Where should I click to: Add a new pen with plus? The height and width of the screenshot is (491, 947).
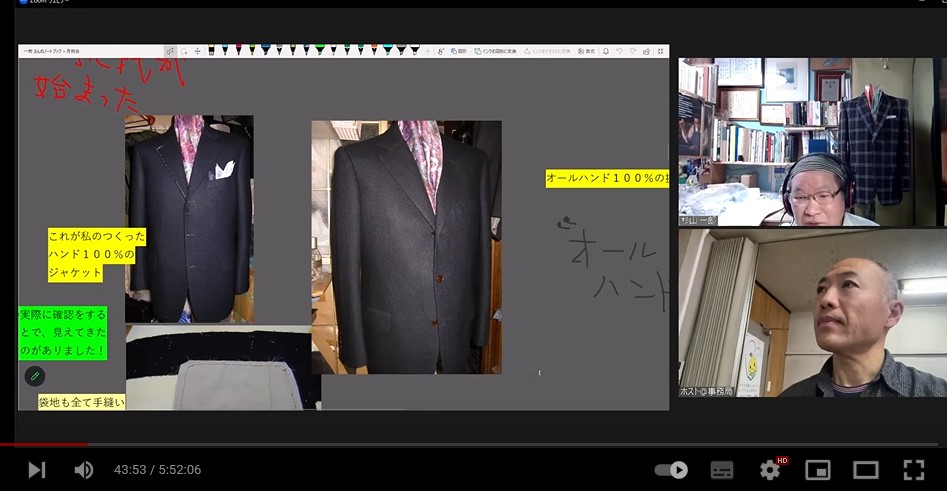(428, 51)
